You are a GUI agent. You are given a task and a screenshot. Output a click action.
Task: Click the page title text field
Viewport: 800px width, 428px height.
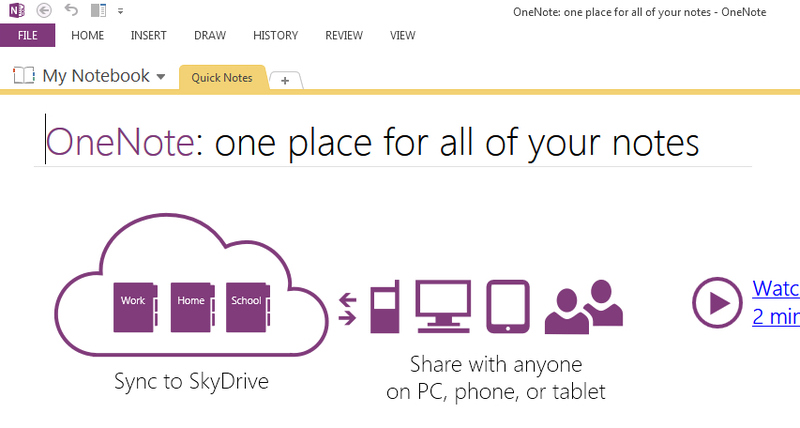pyautogui.click(x=372, y=142)
